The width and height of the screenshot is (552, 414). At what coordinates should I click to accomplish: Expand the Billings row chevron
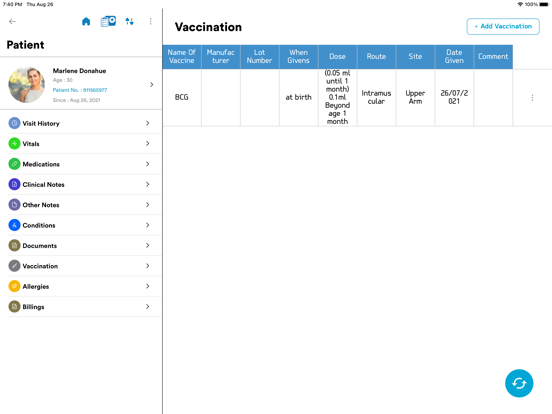148,307
